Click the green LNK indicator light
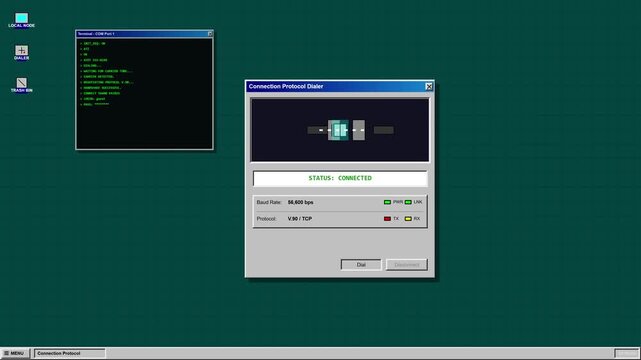Viewport: 641px width, 360px height. tap(408, 202)
